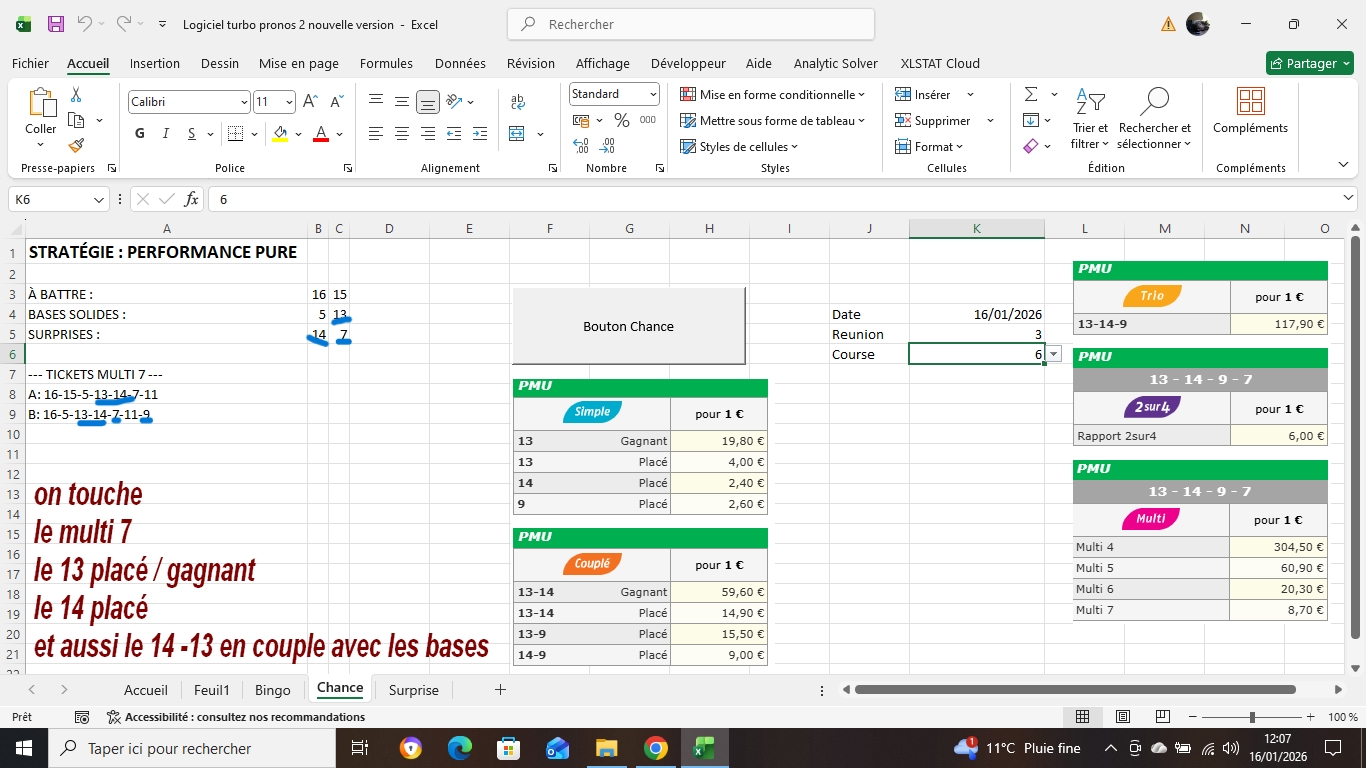
Task: Open the Standard number format dropdown
Action: 653,94
